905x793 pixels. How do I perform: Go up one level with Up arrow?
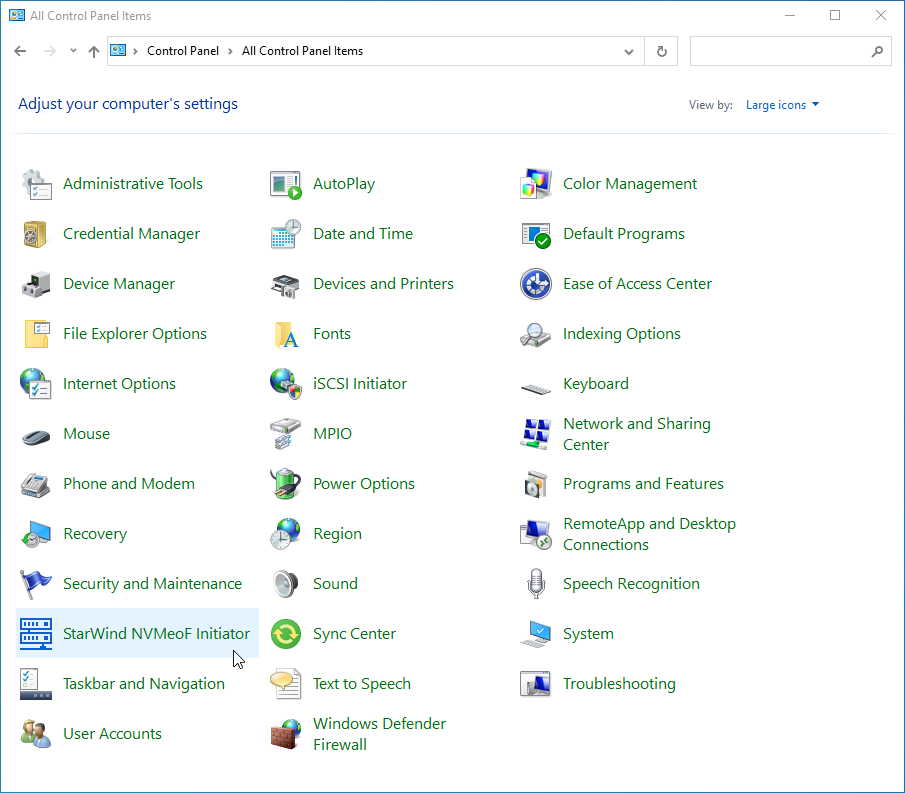94,51
